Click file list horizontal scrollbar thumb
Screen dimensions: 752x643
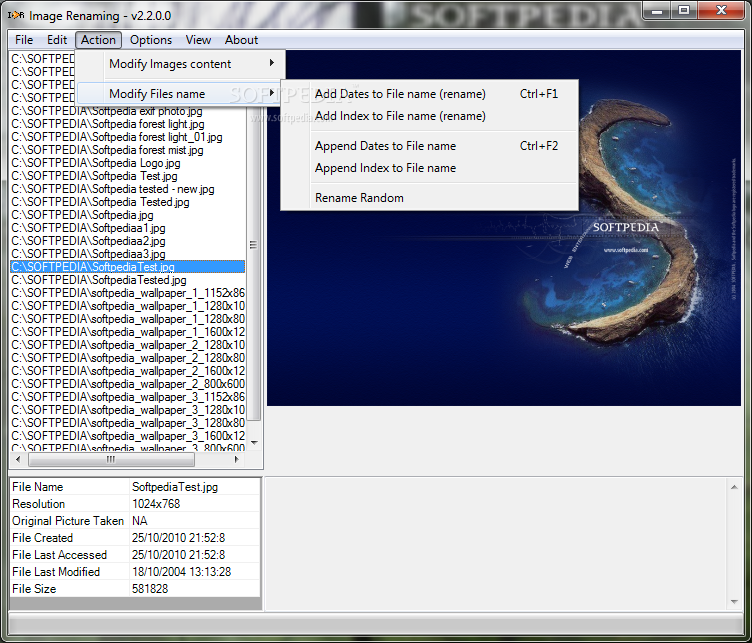point(111,459)
